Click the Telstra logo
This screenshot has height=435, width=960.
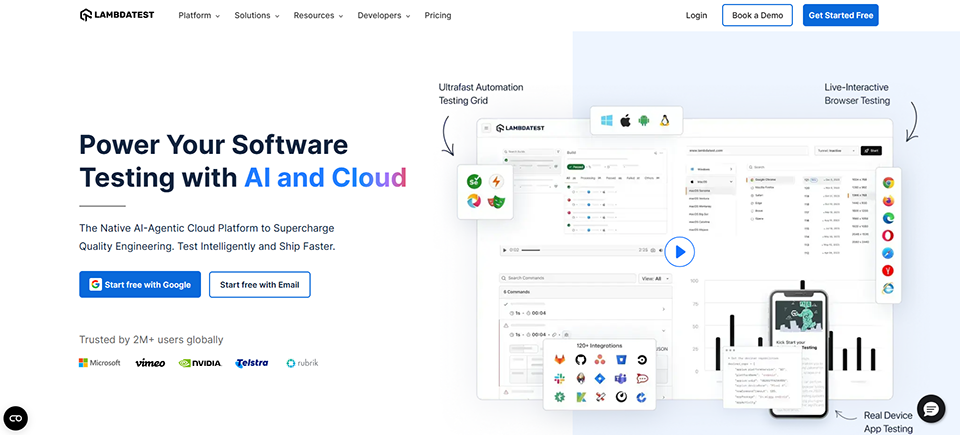[x=252, y=363]
